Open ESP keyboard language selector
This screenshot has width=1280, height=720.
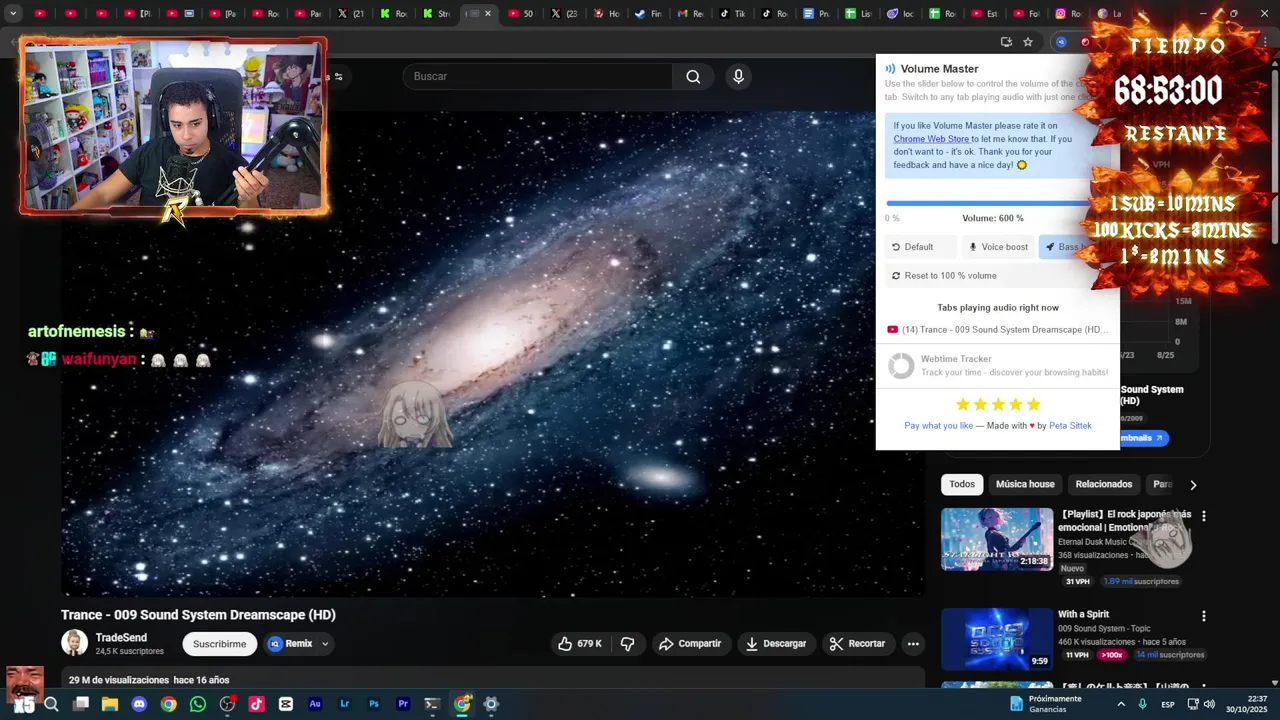[x=1168, y=704]
